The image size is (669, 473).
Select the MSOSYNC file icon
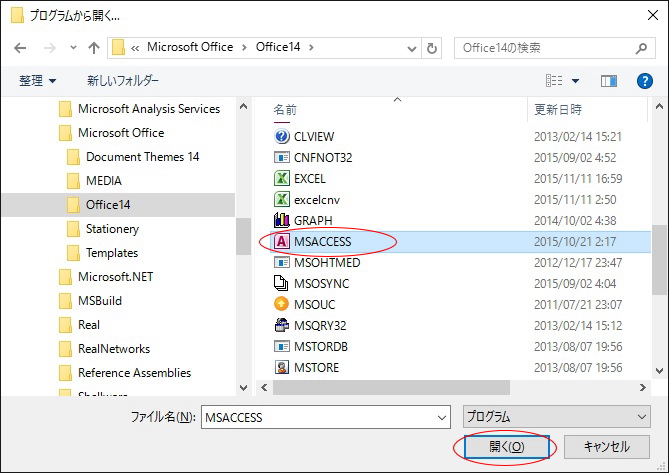(282, 283)
